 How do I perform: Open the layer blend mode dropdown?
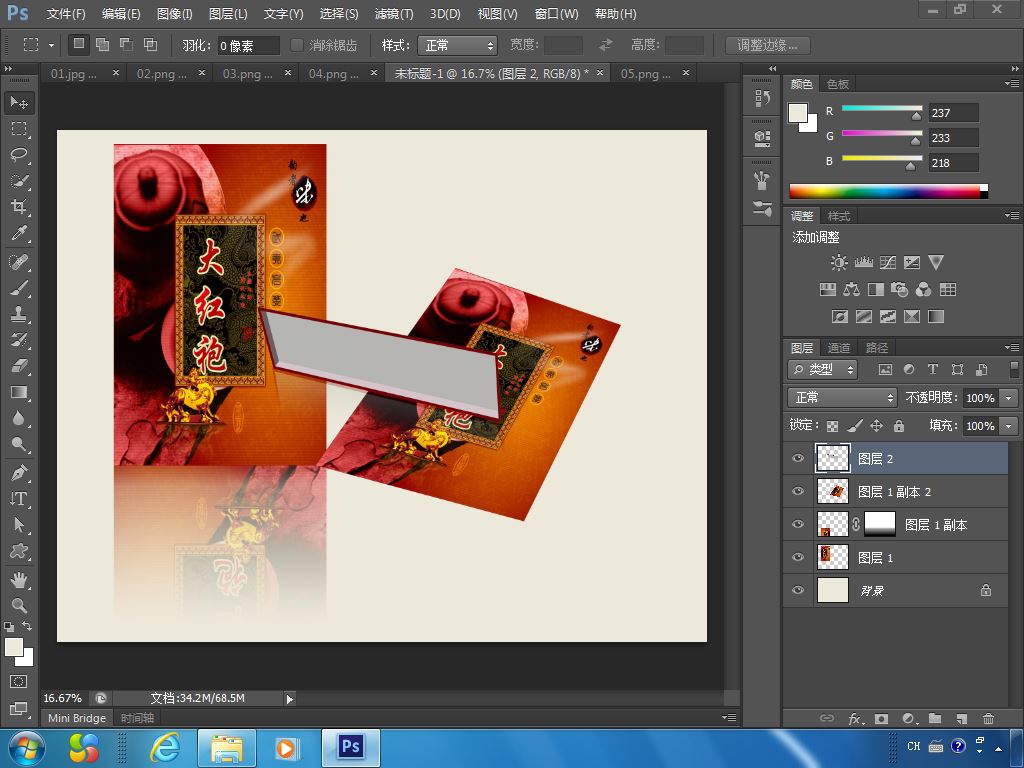pos(842,398)
